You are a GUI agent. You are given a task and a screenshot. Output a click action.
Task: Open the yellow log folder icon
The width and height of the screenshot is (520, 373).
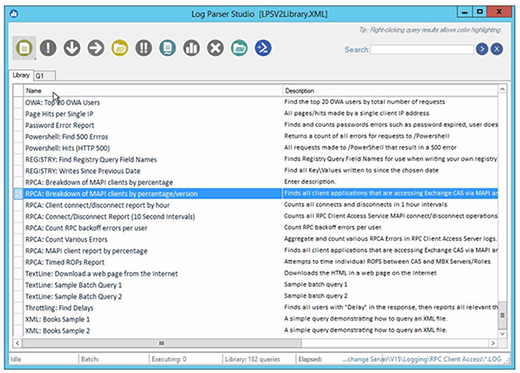120,48
